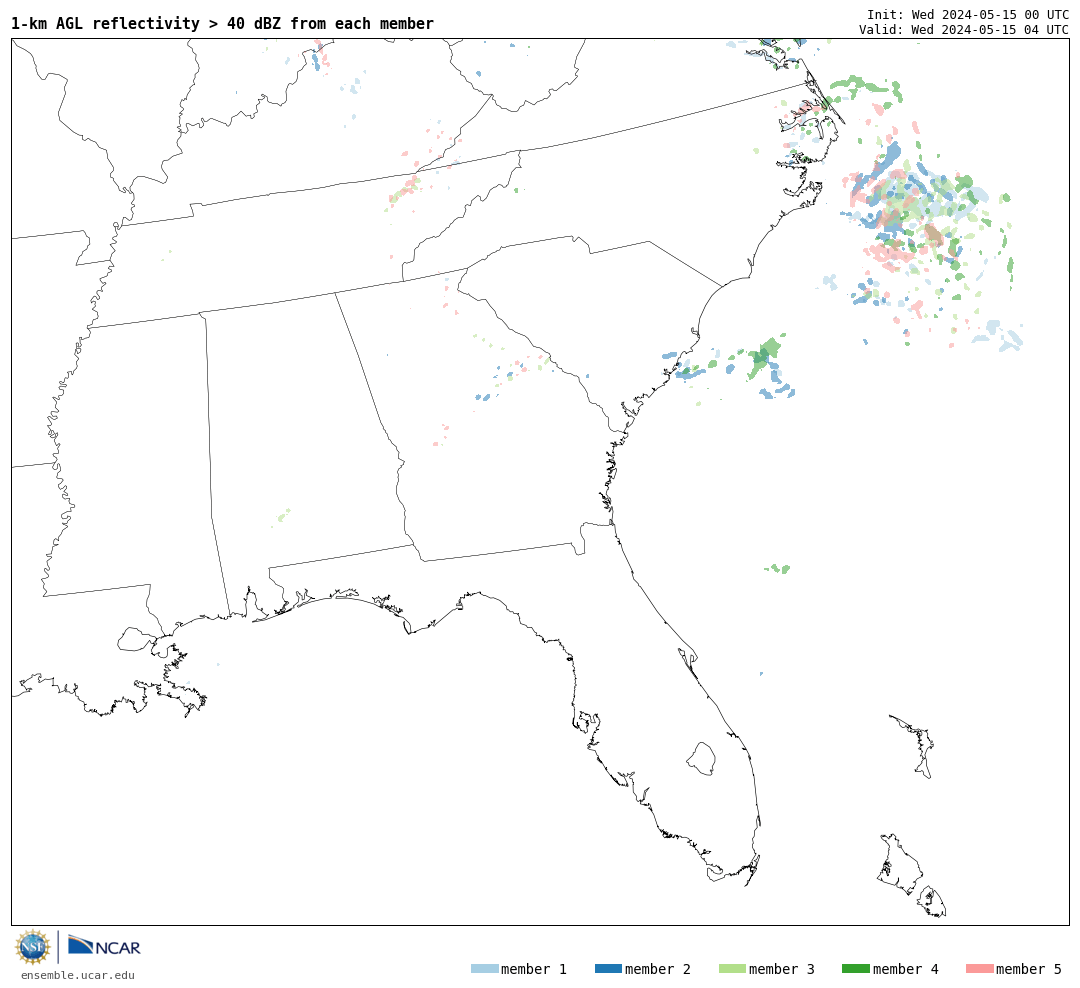Click the Valid time text line
Viewport: 1080px width, 988px height.
click(x=964, y=30)
